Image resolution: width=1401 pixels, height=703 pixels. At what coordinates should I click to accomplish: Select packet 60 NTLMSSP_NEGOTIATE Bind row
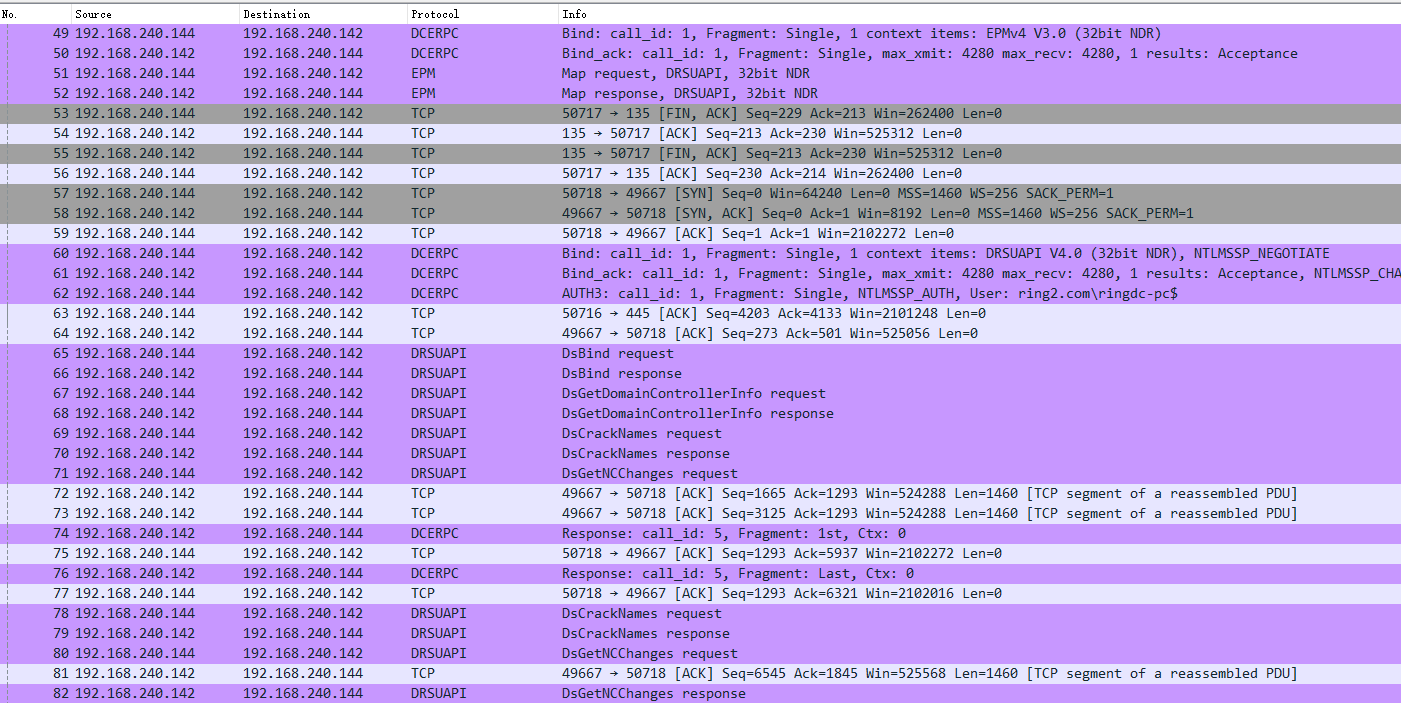pos(700,253)
